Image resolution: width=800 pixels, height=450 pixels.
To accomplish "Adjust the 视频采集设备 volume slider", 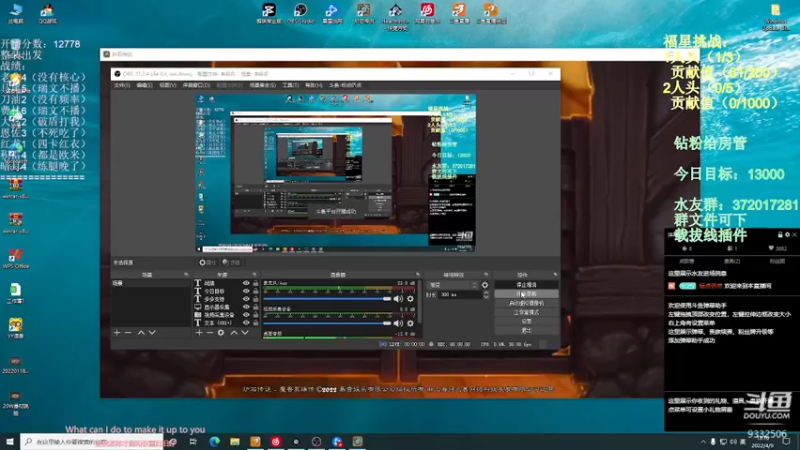I will pos(327,323).
